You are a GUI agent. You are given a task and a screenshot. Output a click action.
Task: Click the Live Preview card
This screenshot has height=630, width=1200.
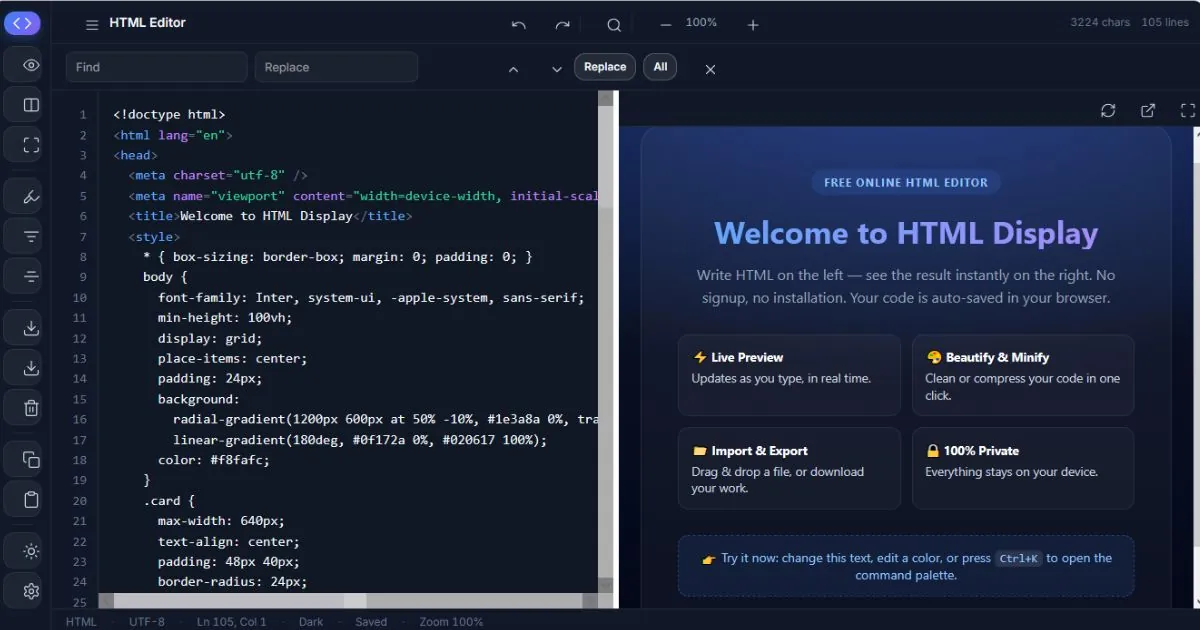point(789,375)
